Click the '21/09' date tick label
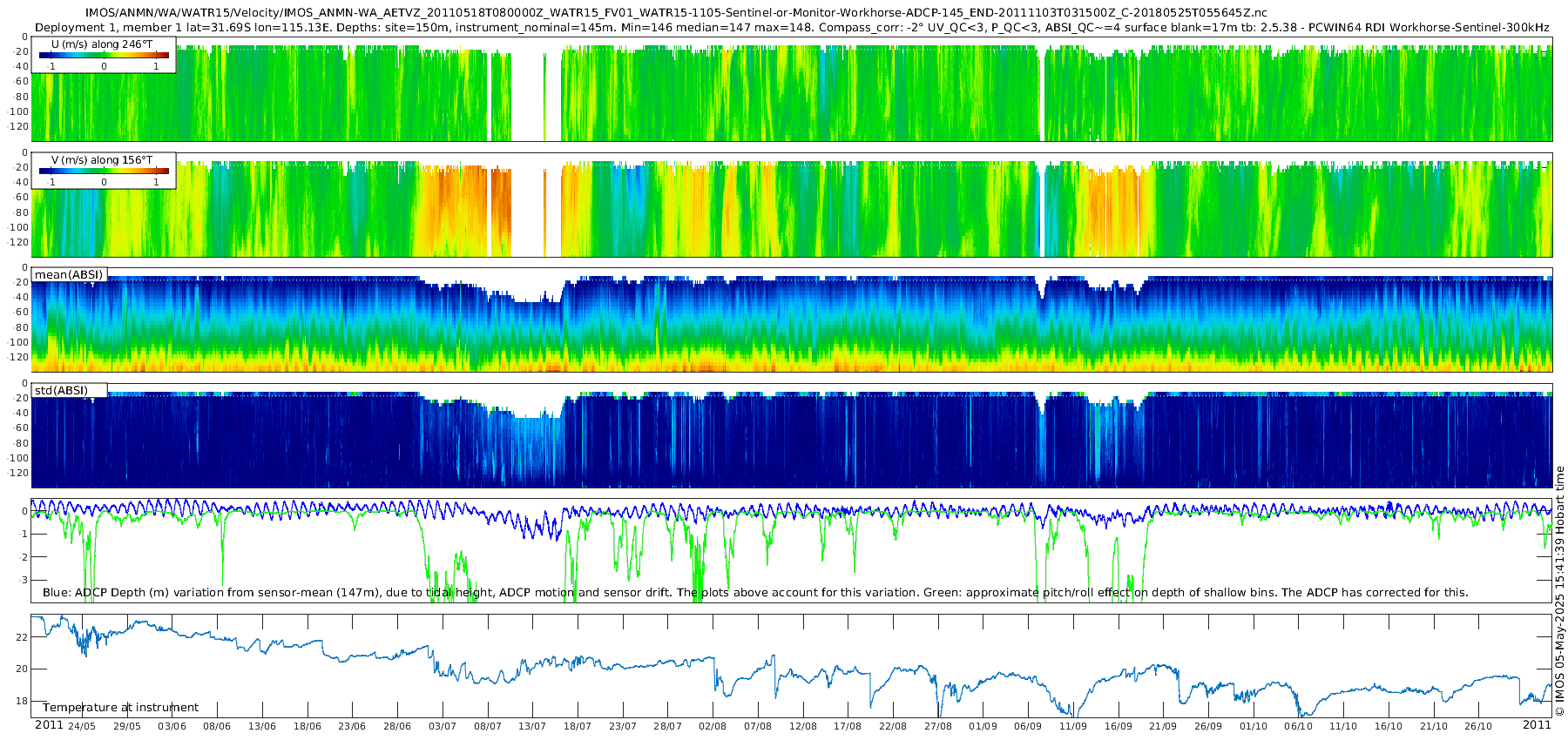 point(1163,726)
